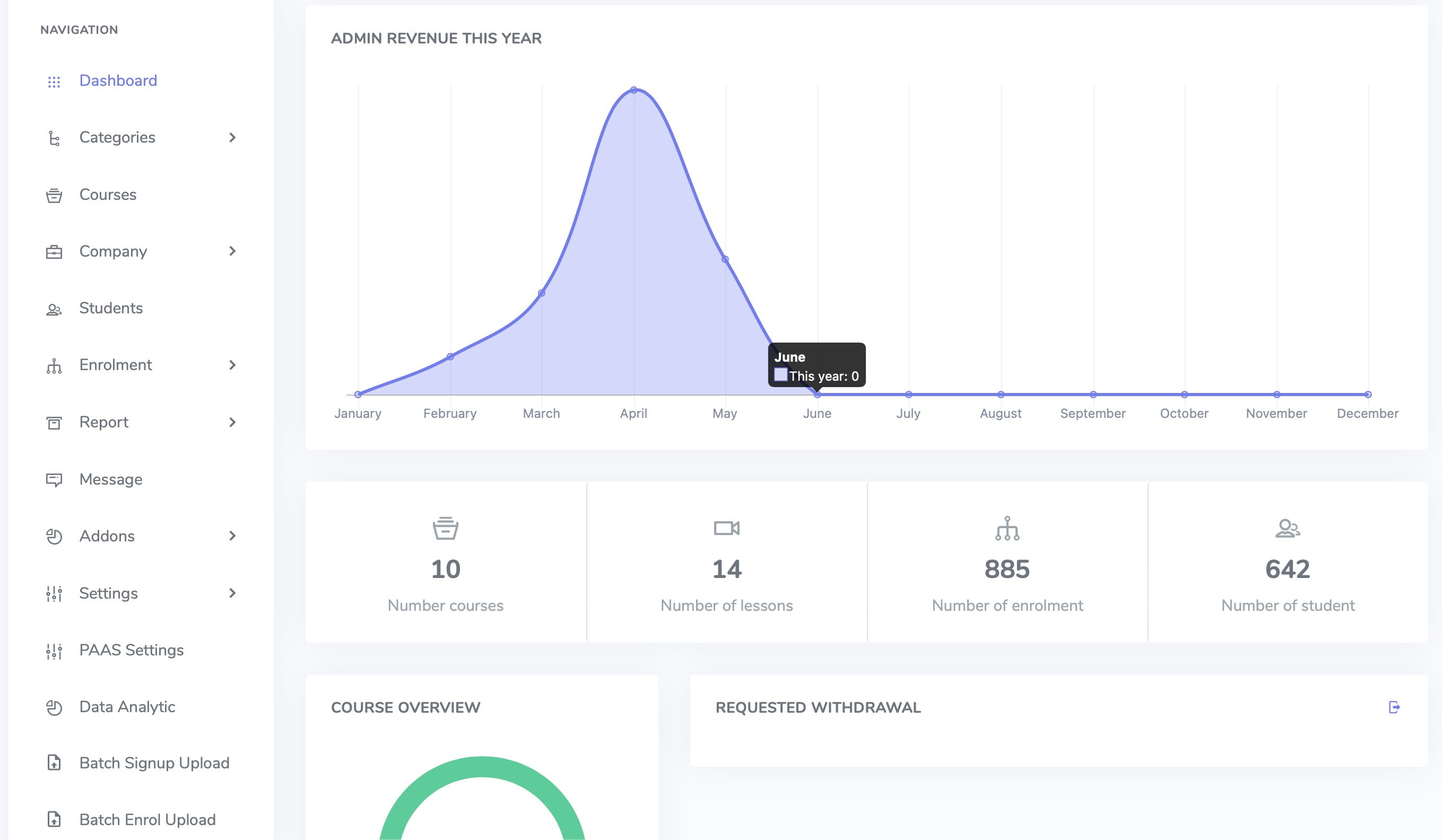Click the Company briefcase icon

pos(54,252)
